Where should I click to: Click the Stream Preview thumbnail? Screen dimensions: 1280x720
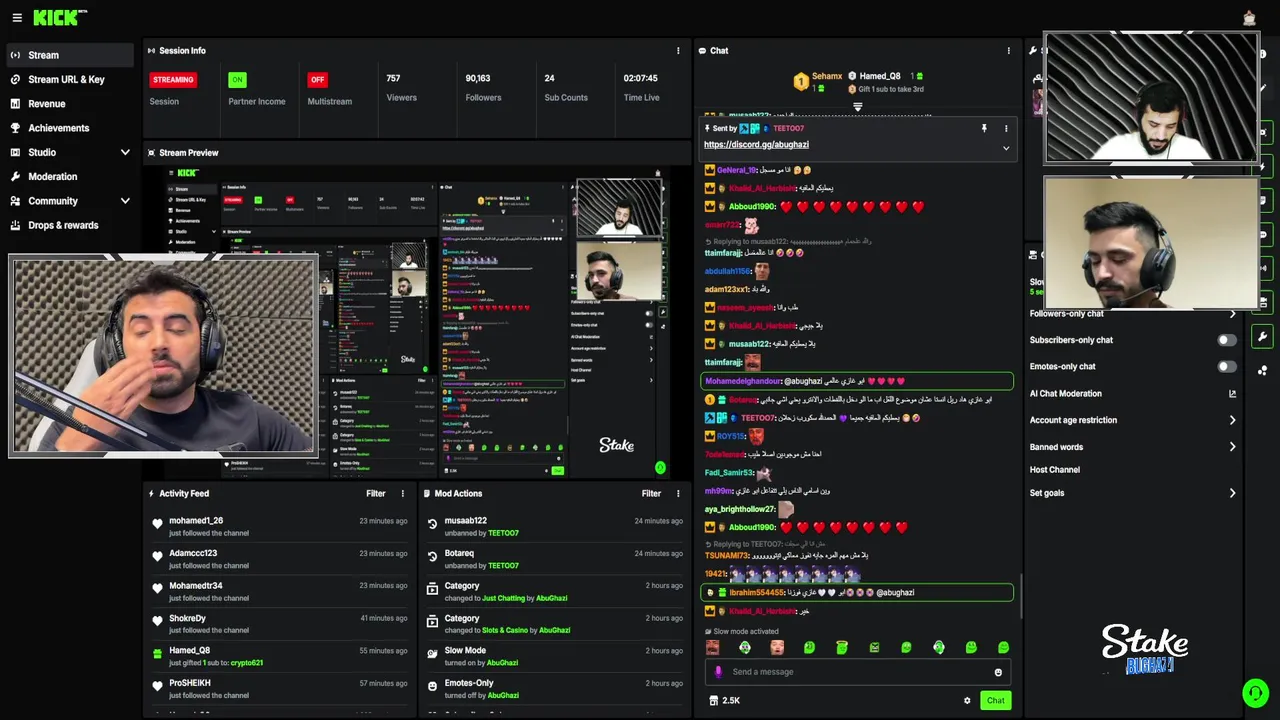pyautogui.click(x=418, y=322)
